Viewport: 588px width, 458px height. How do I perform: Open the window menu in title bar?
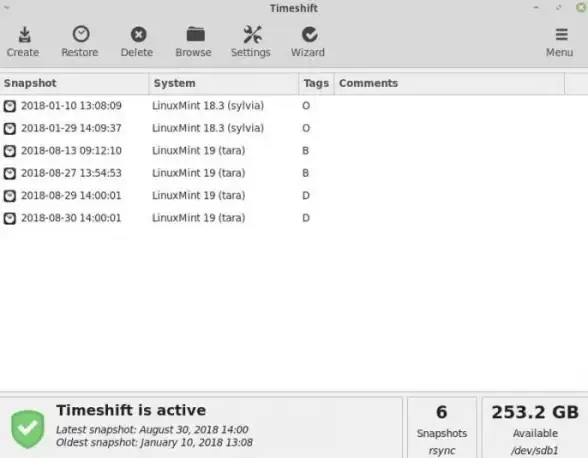(7, 7)
